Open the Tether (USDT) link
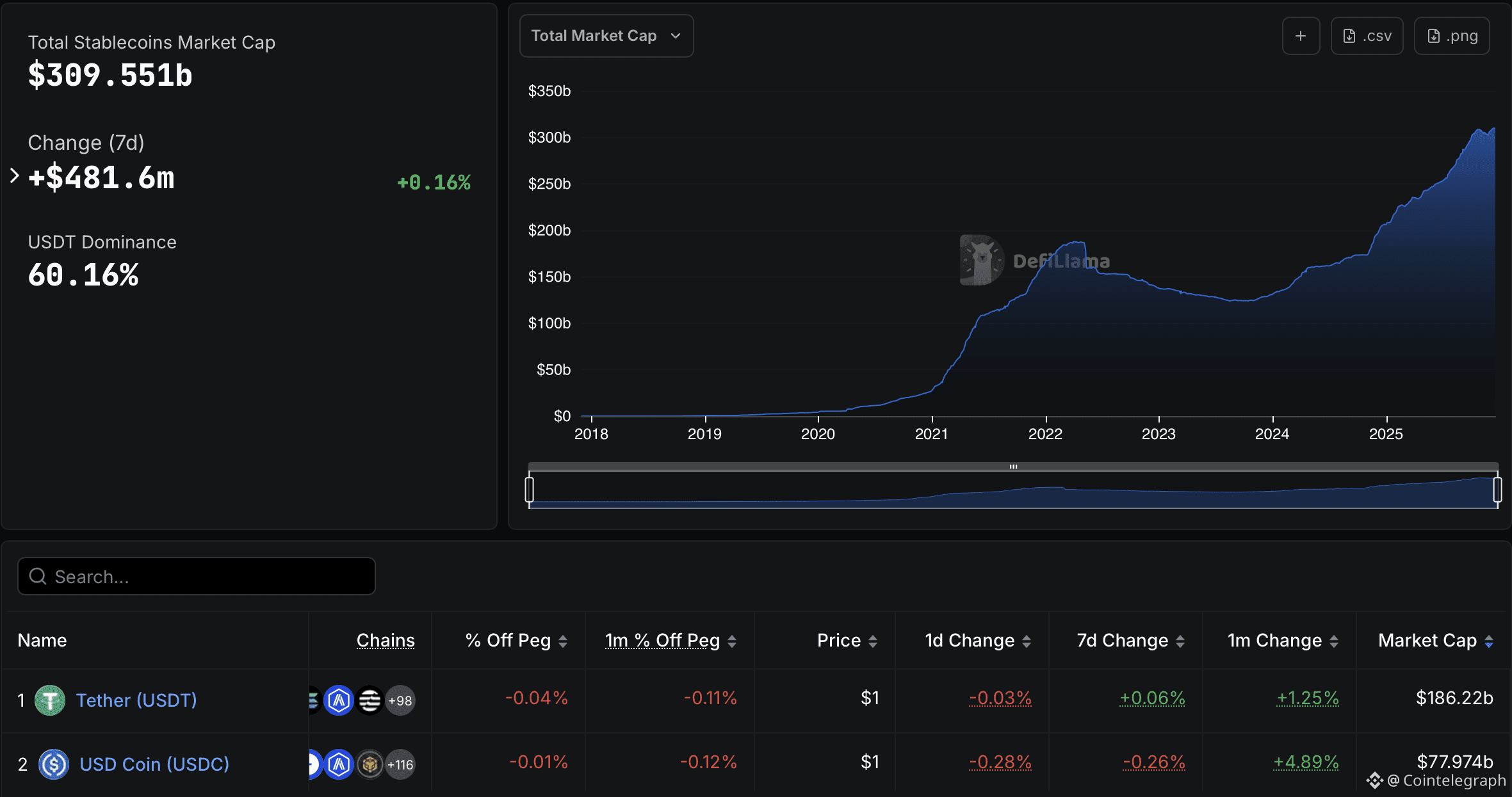 coord(136,700)
